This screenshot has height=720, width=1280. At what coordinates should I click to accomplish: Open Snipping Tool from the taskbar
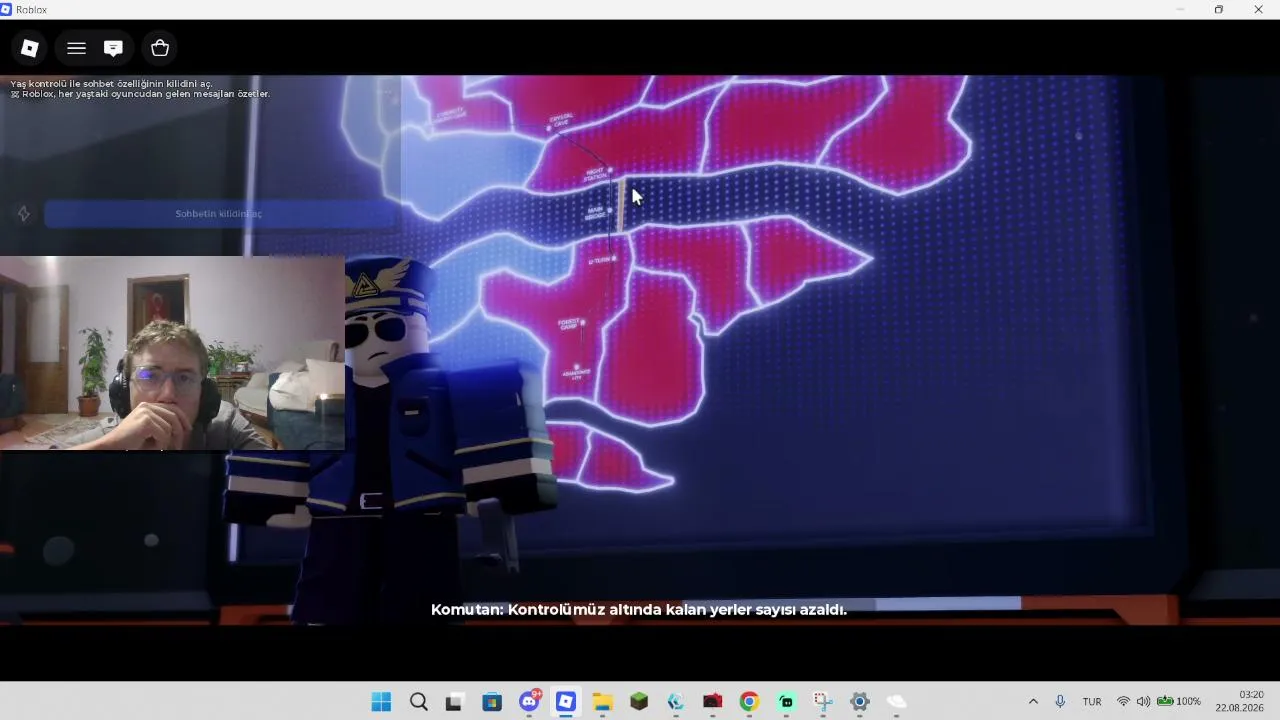coord(823,702)
